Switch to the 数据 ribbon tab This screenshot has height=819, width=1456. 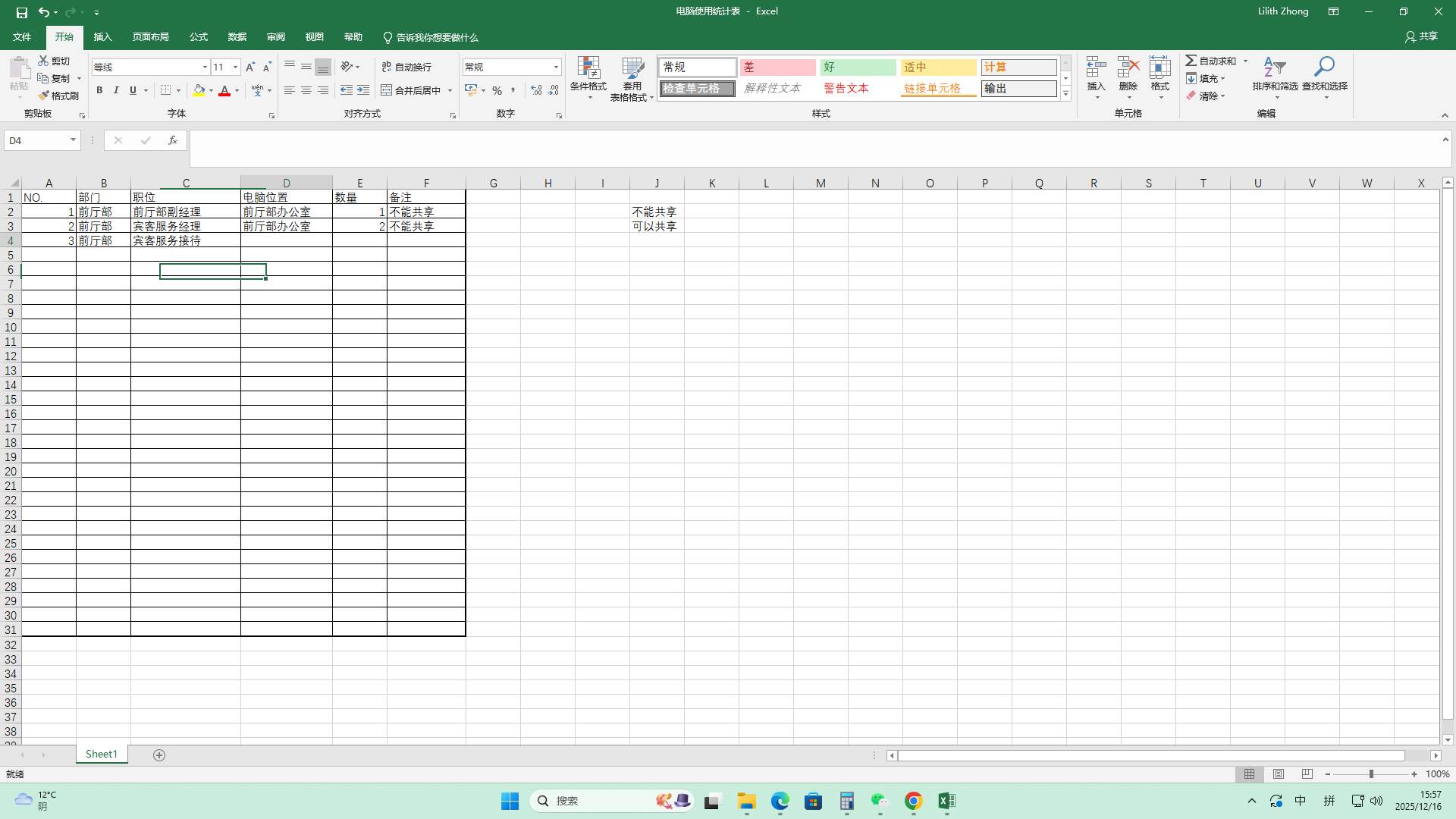coord(237,37)
